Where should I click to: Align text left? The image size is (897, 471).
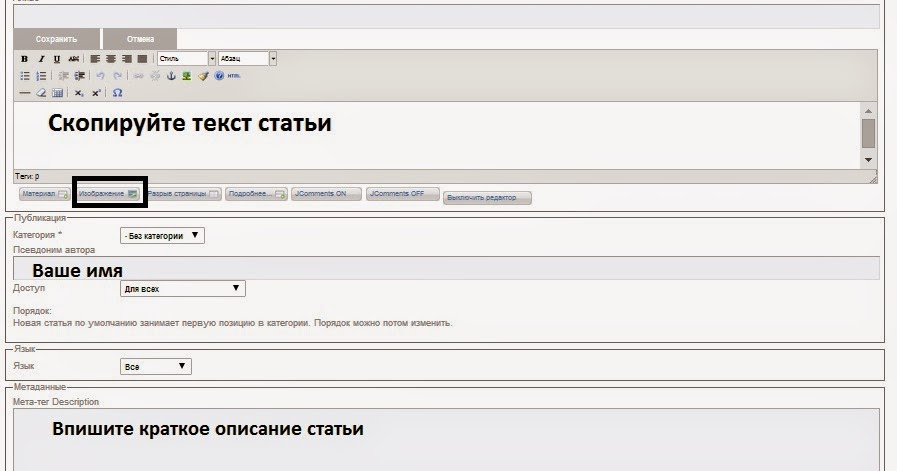tap(95, 59)
